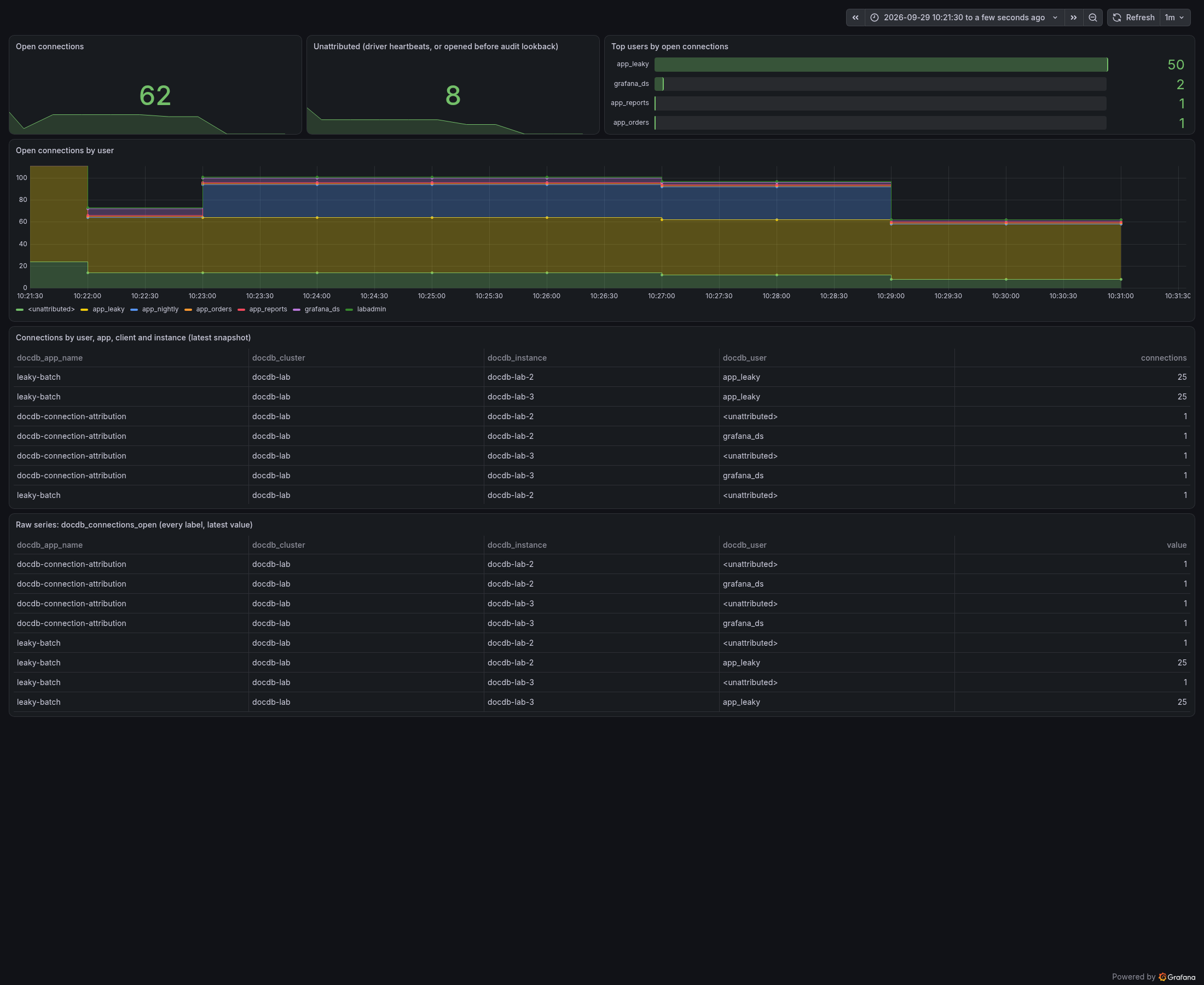This screenshot has height=985, width=1204.
Task: Click the clock icon in time picker
Action: (x=875, y=18)
